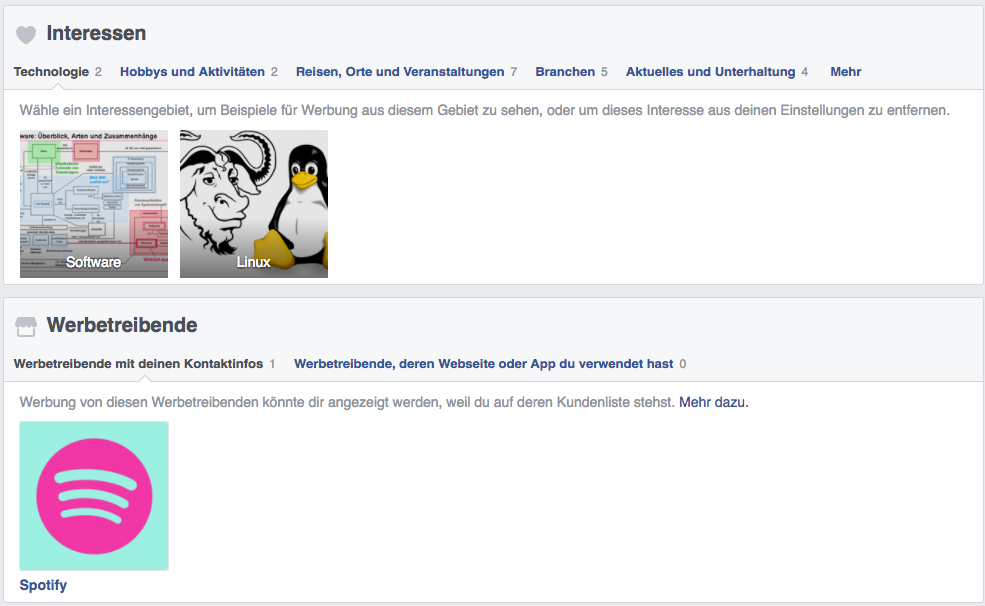Viewport: 985px width, 606px height.
Task: Switch to Hobbys und Aktivitäten tab
Action: pyautogui.click(x=199, y=72)
